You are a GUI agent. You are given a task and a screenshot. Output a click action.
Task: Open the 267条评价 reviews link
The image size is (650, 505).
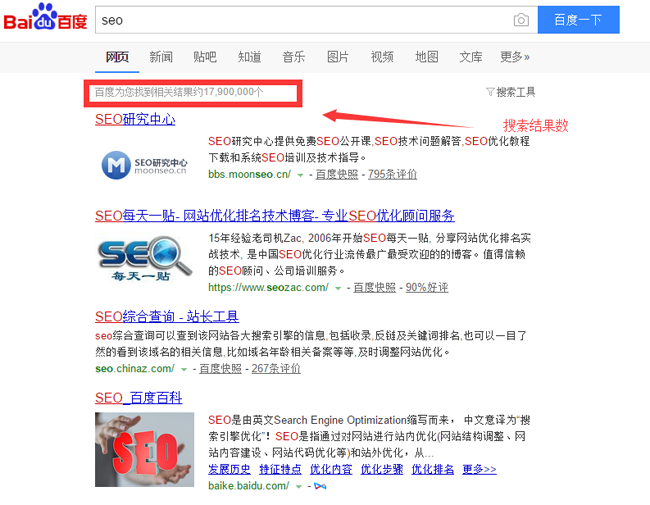pos(276,369)
